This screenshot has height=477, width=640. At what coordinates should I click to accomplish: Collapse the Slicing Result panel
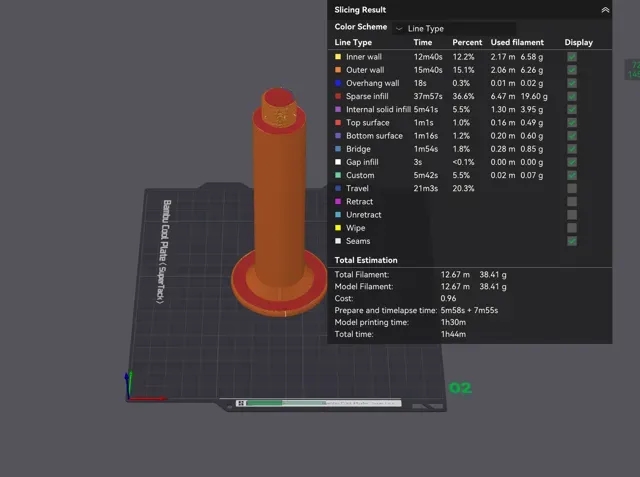pyautogui.click(x=605, y=10)
